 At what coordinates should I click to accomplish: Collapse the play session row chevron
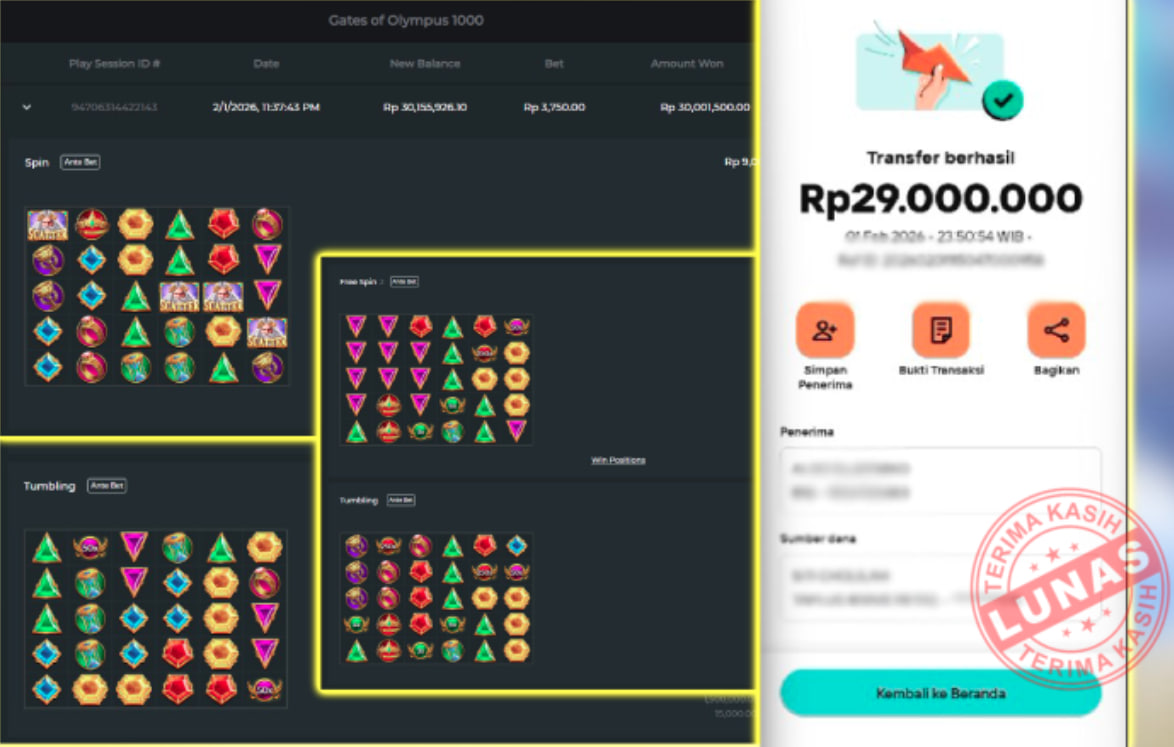click(27, 107)
